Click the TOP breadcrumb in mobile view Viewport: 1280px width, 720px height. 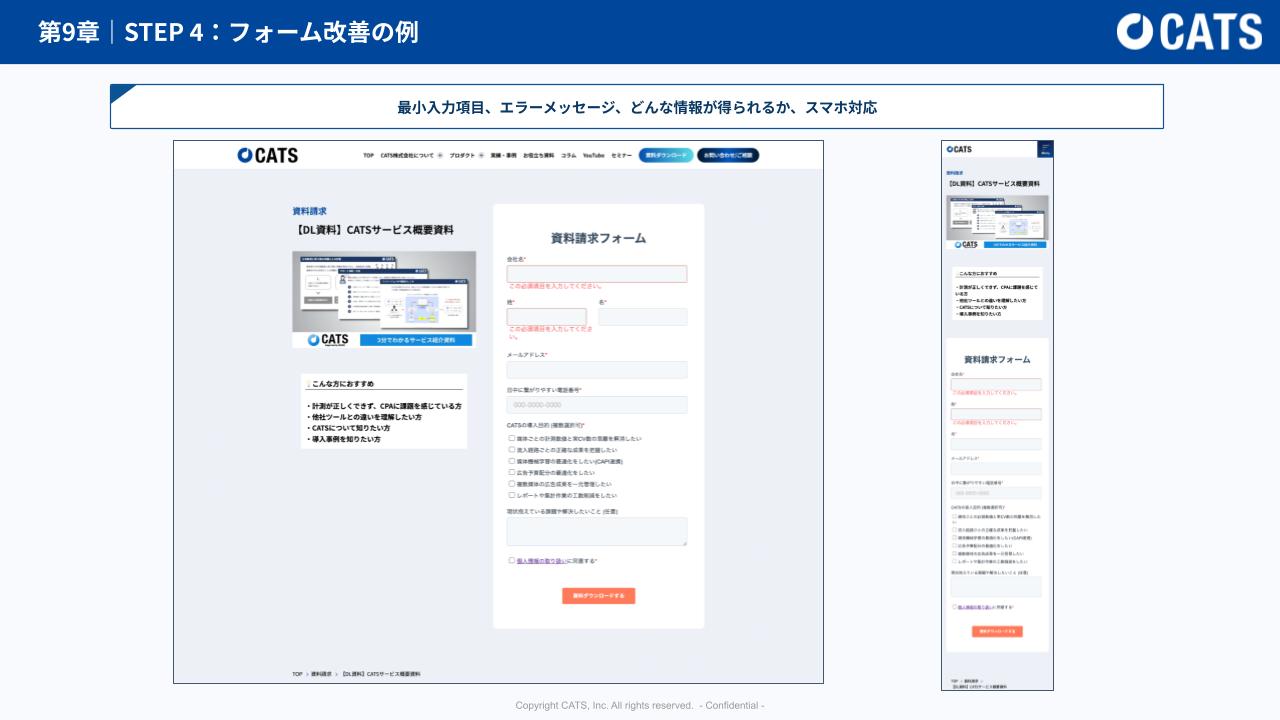coord(955,680)
